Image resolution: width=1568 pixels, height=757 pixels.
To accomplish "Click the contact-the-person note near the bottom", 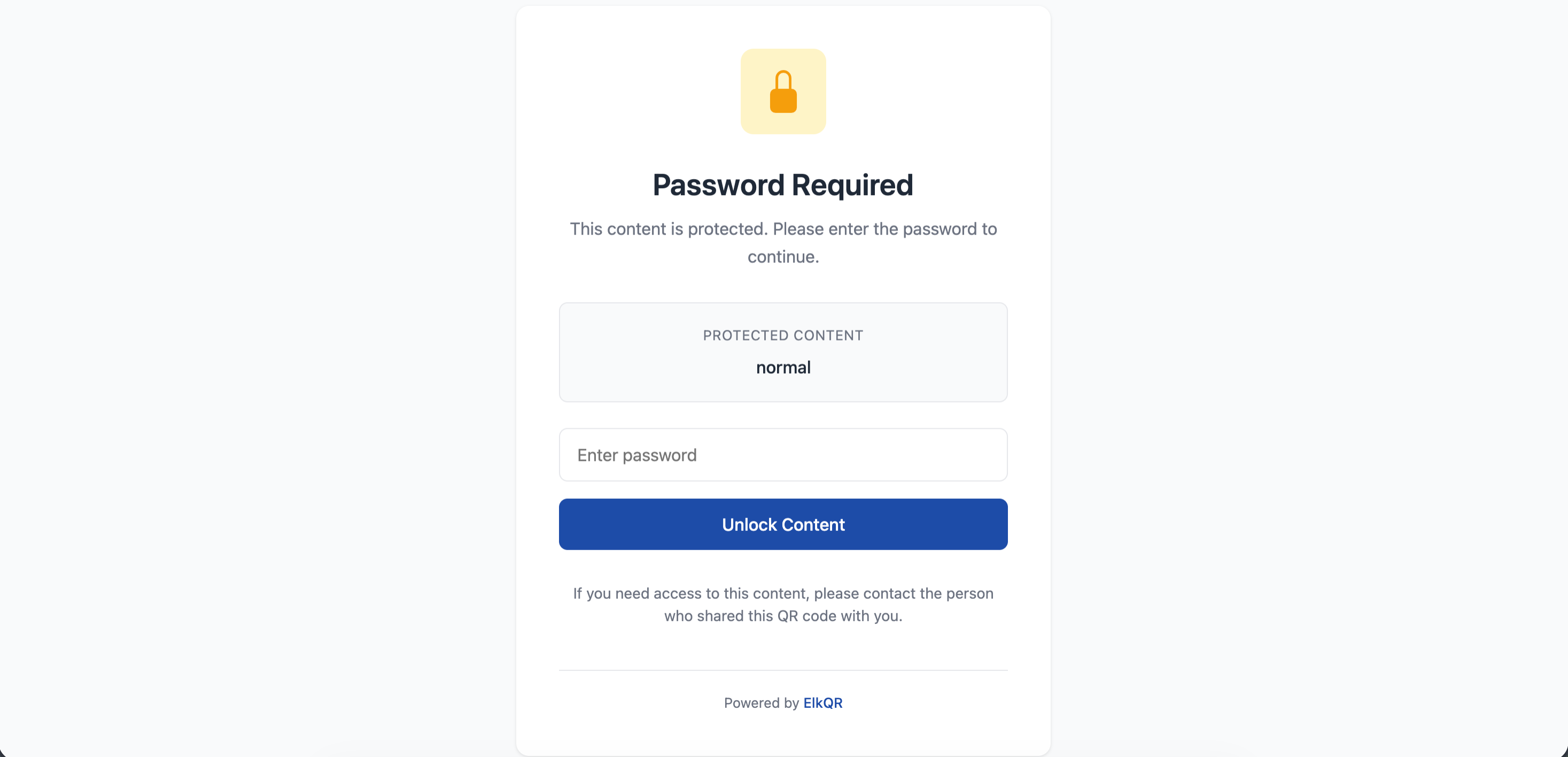I will pyautogui.click(x=783, y=604).
